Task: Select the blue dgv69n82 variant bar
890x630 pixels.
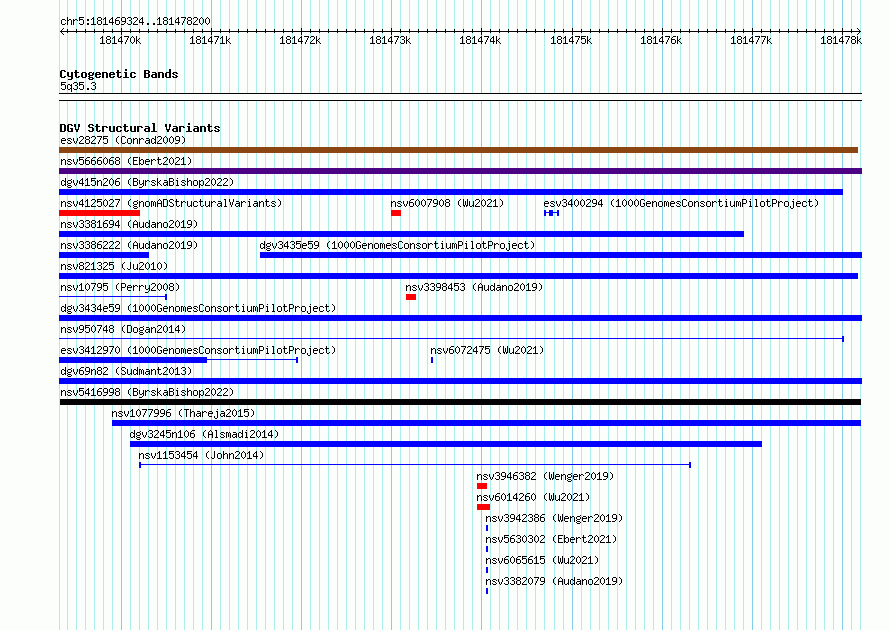Action: pos(460,381)
